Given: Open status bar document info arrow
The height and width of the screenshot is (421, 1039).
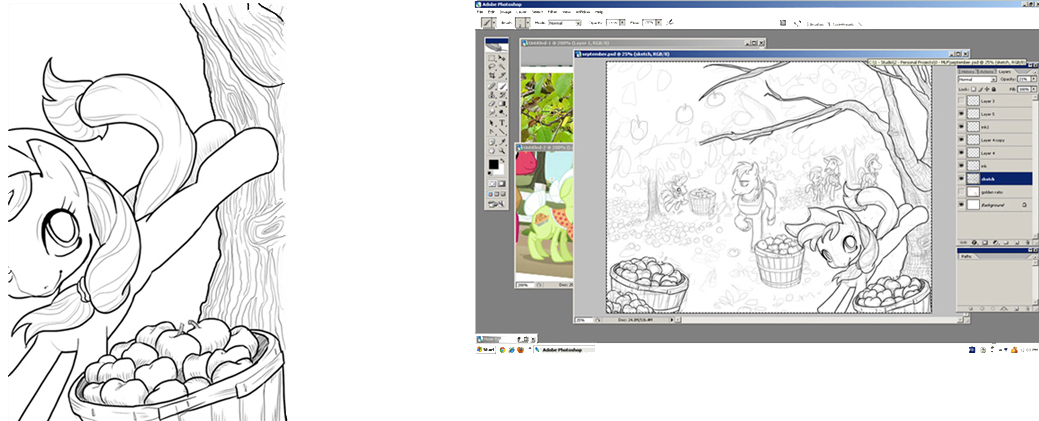Looking at the screenshot, I should (x=672, y=320).
